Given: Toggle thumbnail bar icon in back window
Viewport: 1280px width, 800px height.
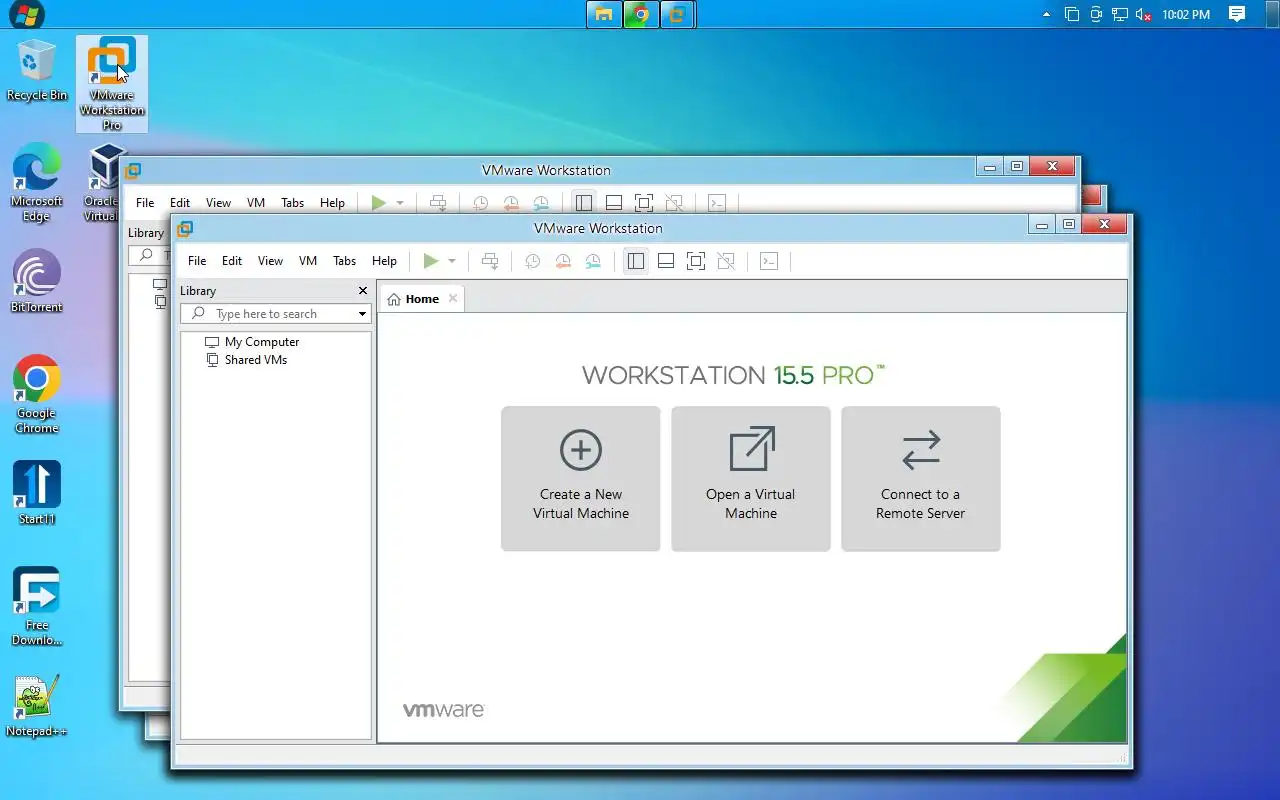Looking at the screenshot, I should 614,203.
